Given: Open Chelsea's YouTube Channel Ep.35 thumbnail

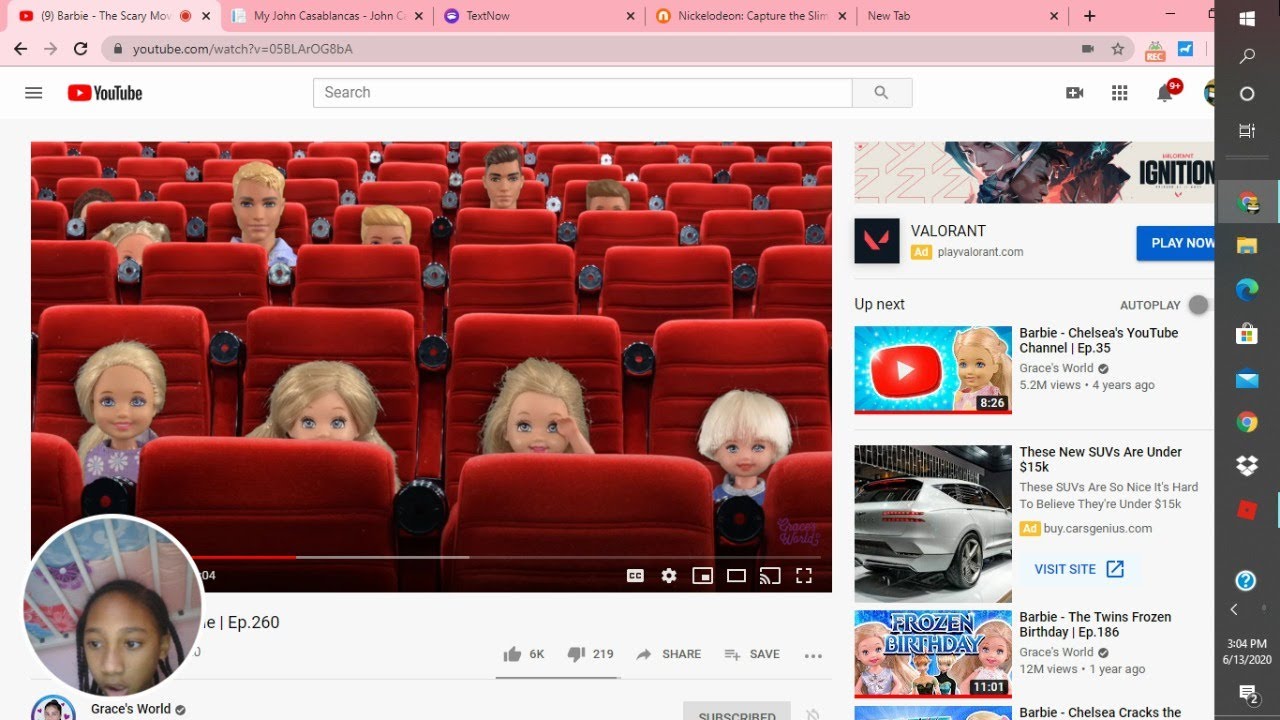Looking at the screenshot, I should [x=933, y=370].
